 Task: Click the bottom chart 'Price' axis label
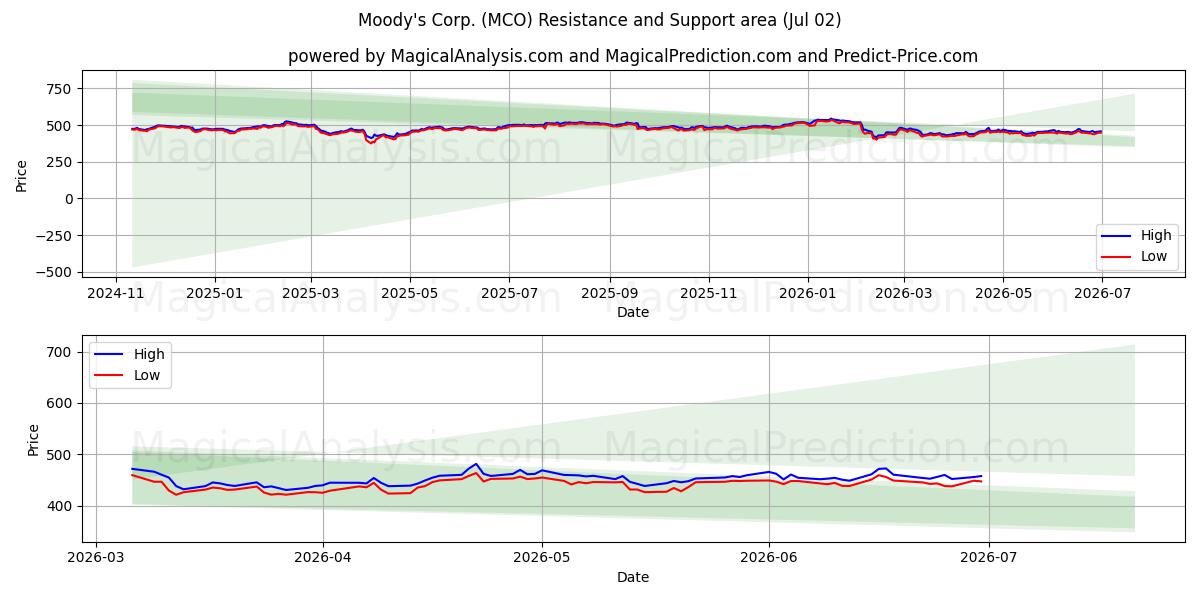34,439
